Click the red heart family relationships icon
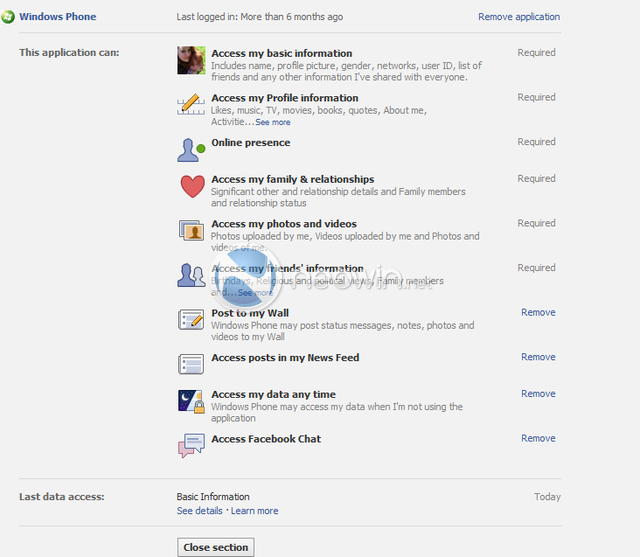This screenshot has height=557, width=640. [x=192, y=186]
